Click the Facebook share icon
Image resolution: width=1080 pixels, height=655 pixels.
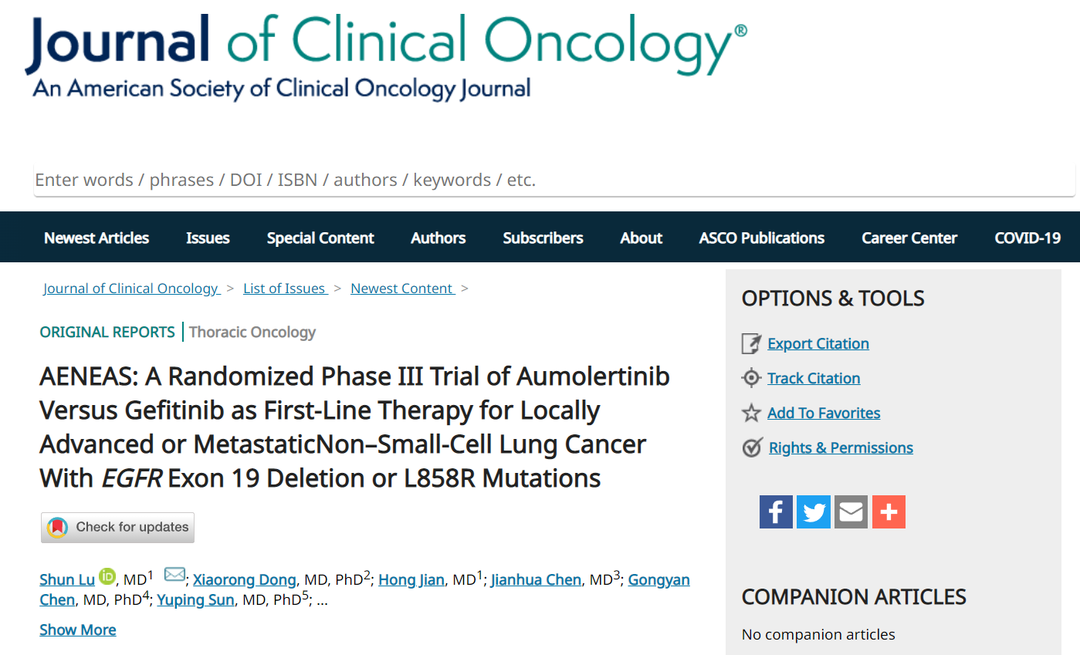pyautogui.click(x=776, y=512)
